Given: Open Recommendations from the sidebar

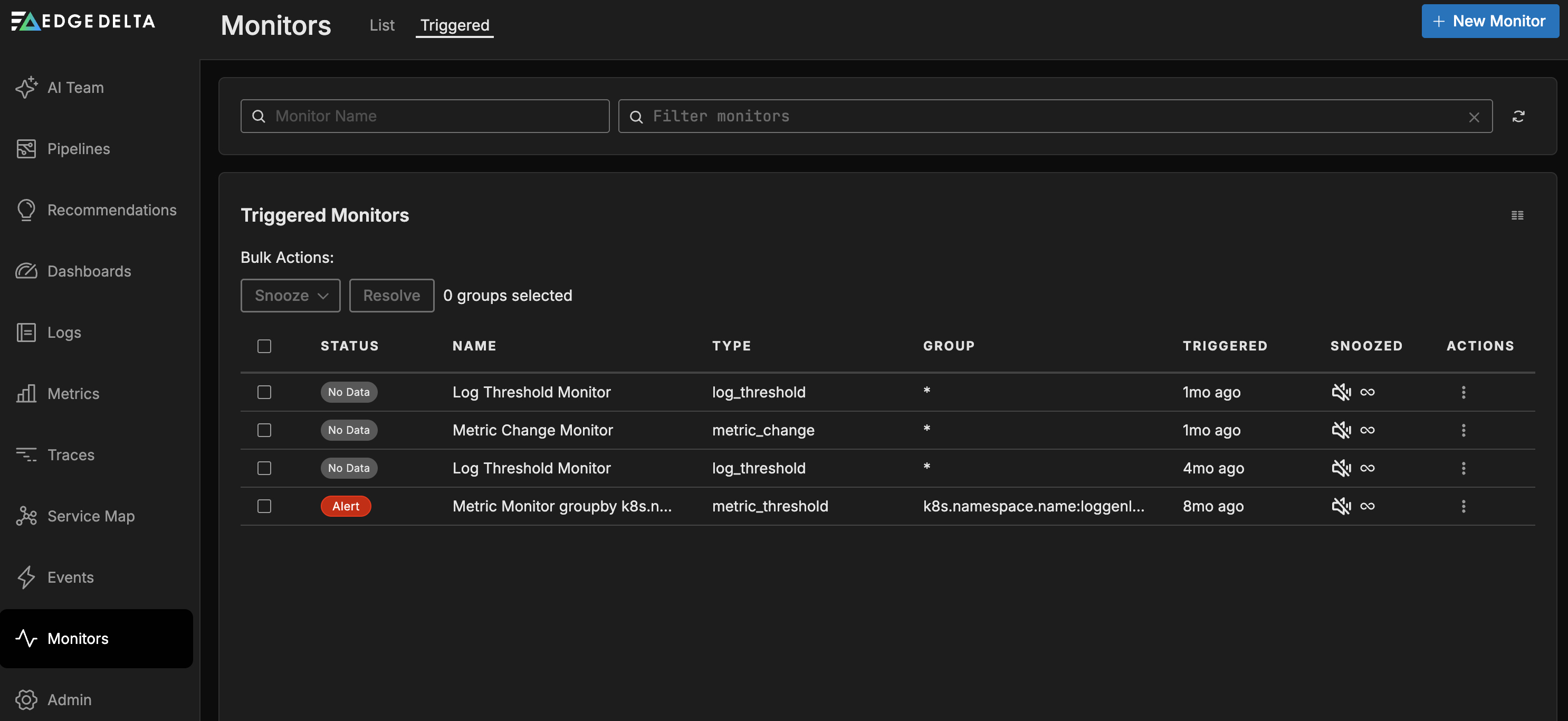Looking at the screenshot, I should click(111, 210).
